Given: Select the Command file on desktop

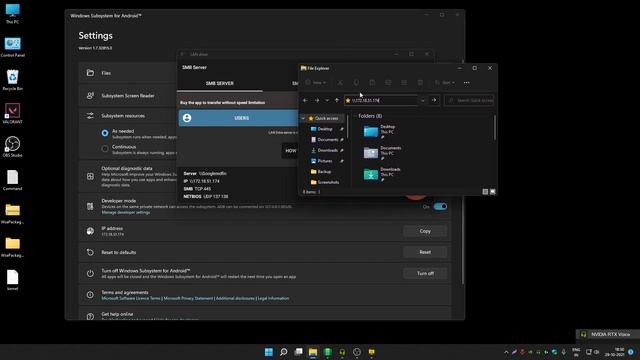Looking at the screenshot, I should [13, 180].
